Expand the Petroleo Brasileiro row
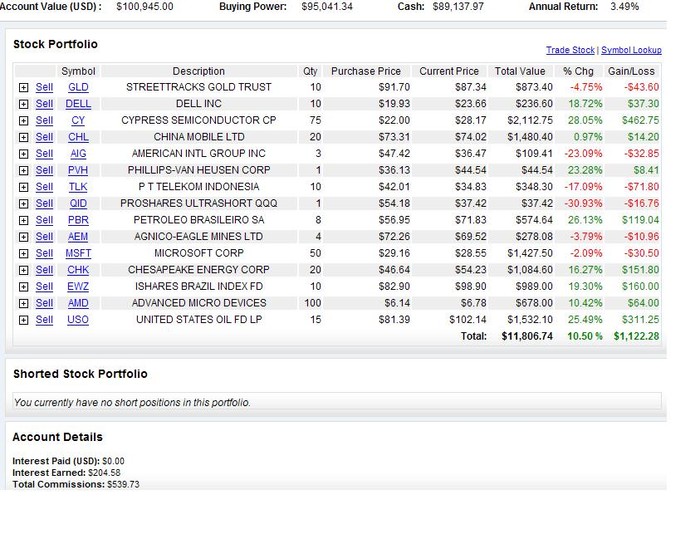This screenshot has height=534, width=700. click(23, 220)
